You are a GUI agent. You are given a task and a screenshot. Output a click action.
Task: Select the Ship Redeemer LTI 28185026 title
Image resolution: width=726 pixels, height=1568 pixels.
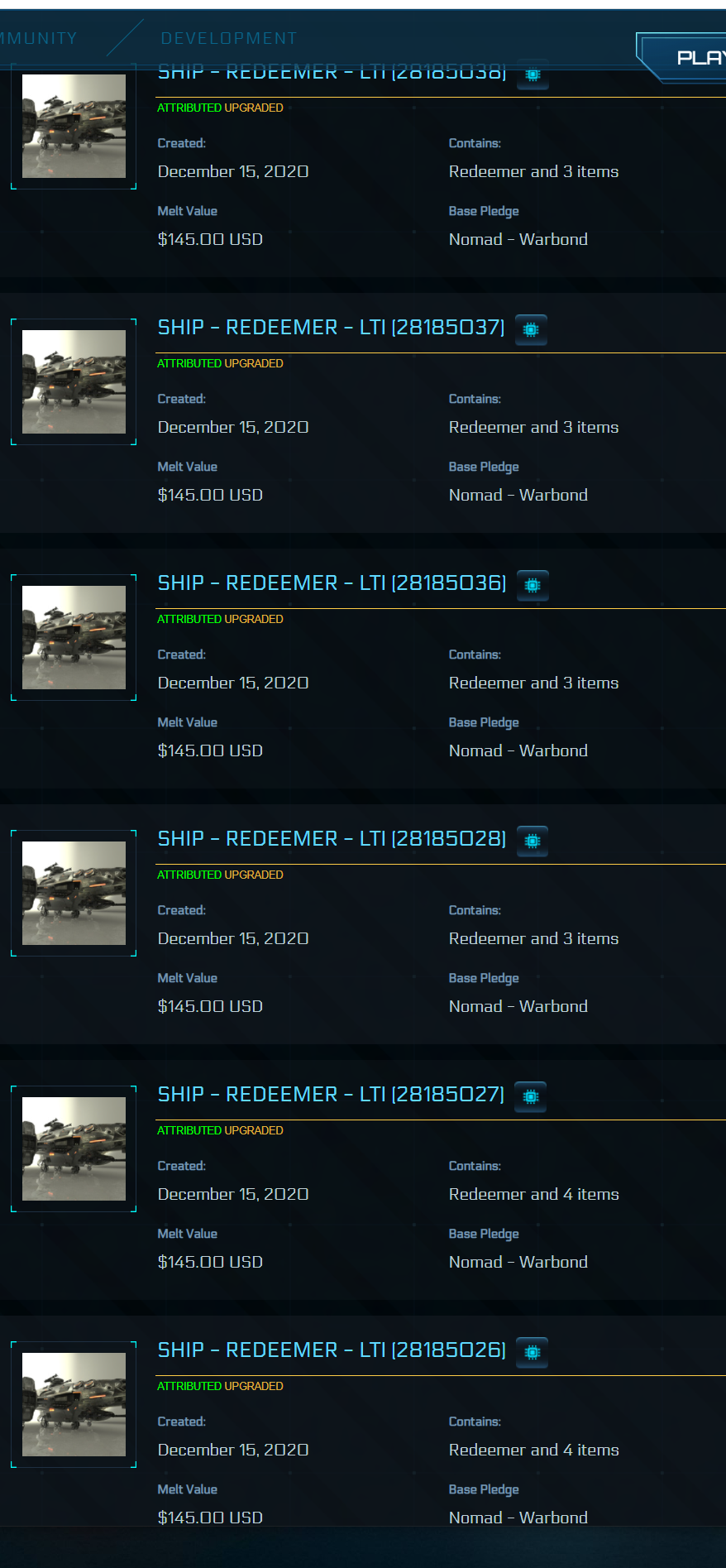tap(332, 1350)
